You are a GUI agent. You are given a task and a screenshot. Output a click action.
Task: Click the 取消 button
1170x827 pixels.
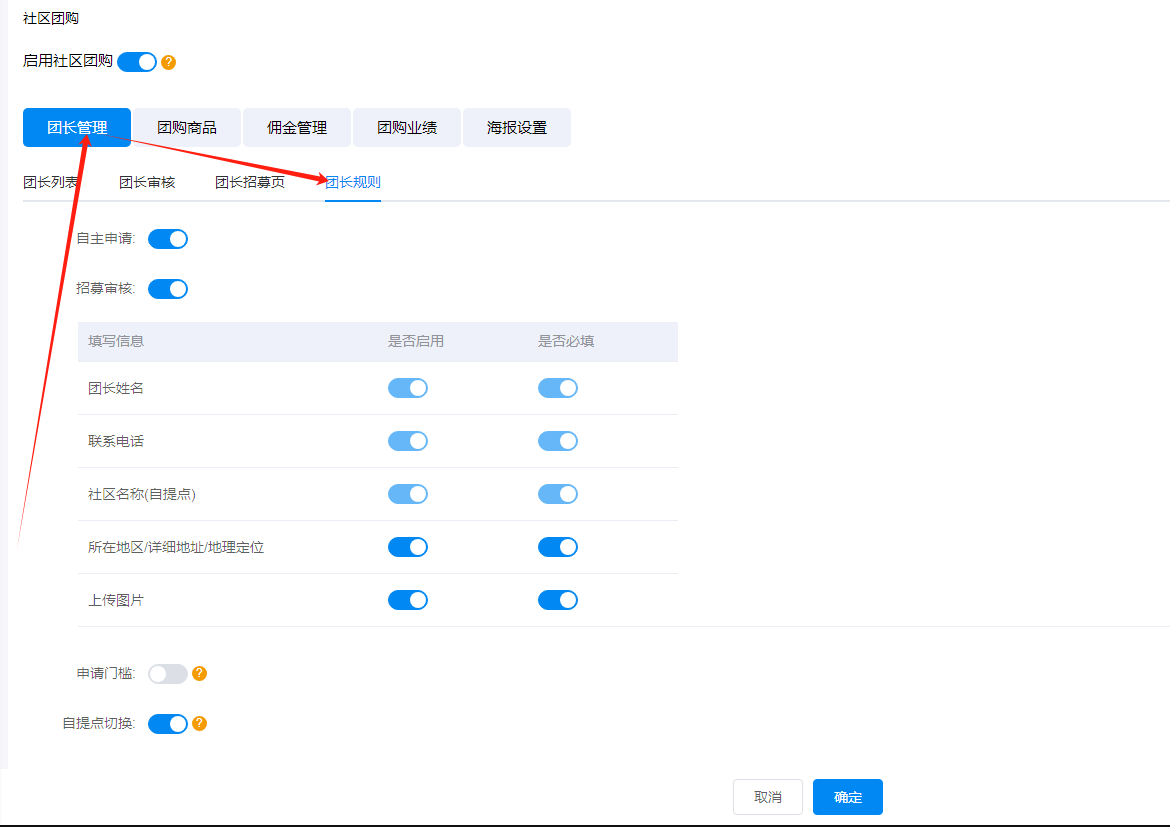(768, 797)
